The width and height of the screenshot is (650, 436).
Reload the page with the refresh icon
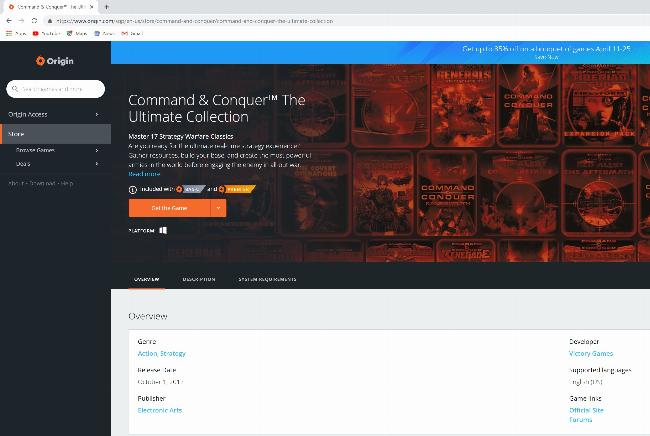click(x=34, y=21)
